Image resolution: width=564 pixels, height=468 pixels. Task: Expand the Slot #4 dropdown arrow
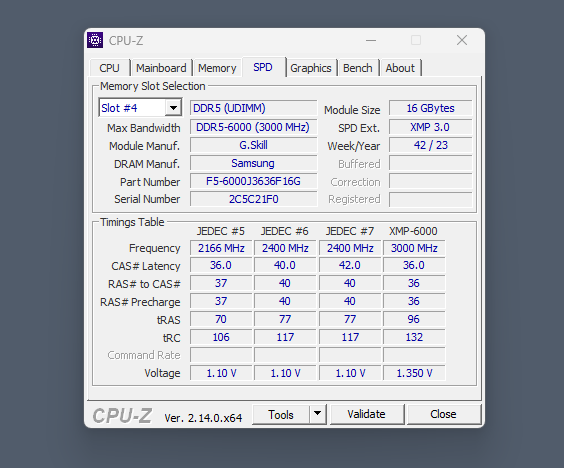point(173,108)
